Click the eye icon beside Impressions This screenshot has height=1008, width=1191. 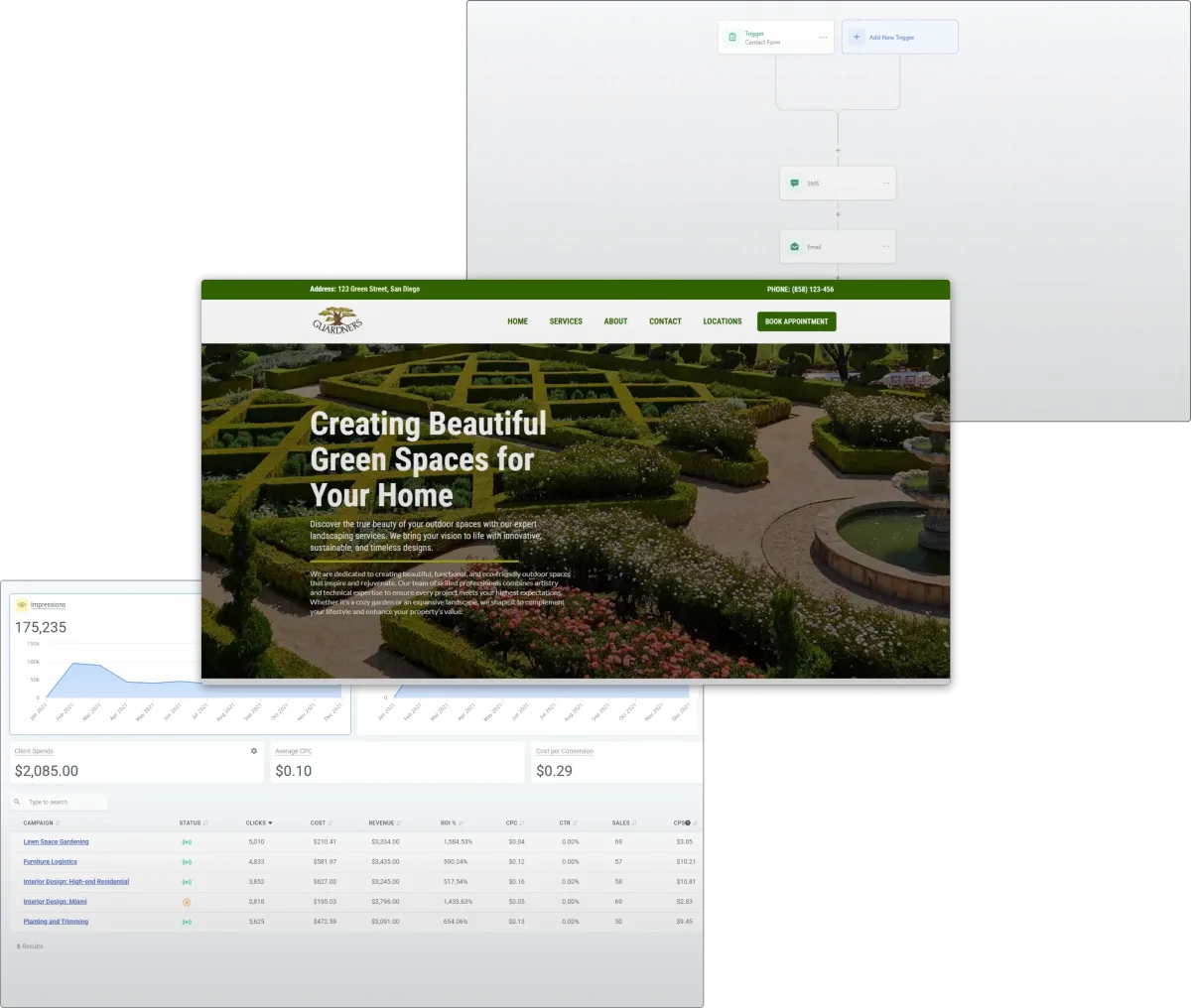point(22,604)
